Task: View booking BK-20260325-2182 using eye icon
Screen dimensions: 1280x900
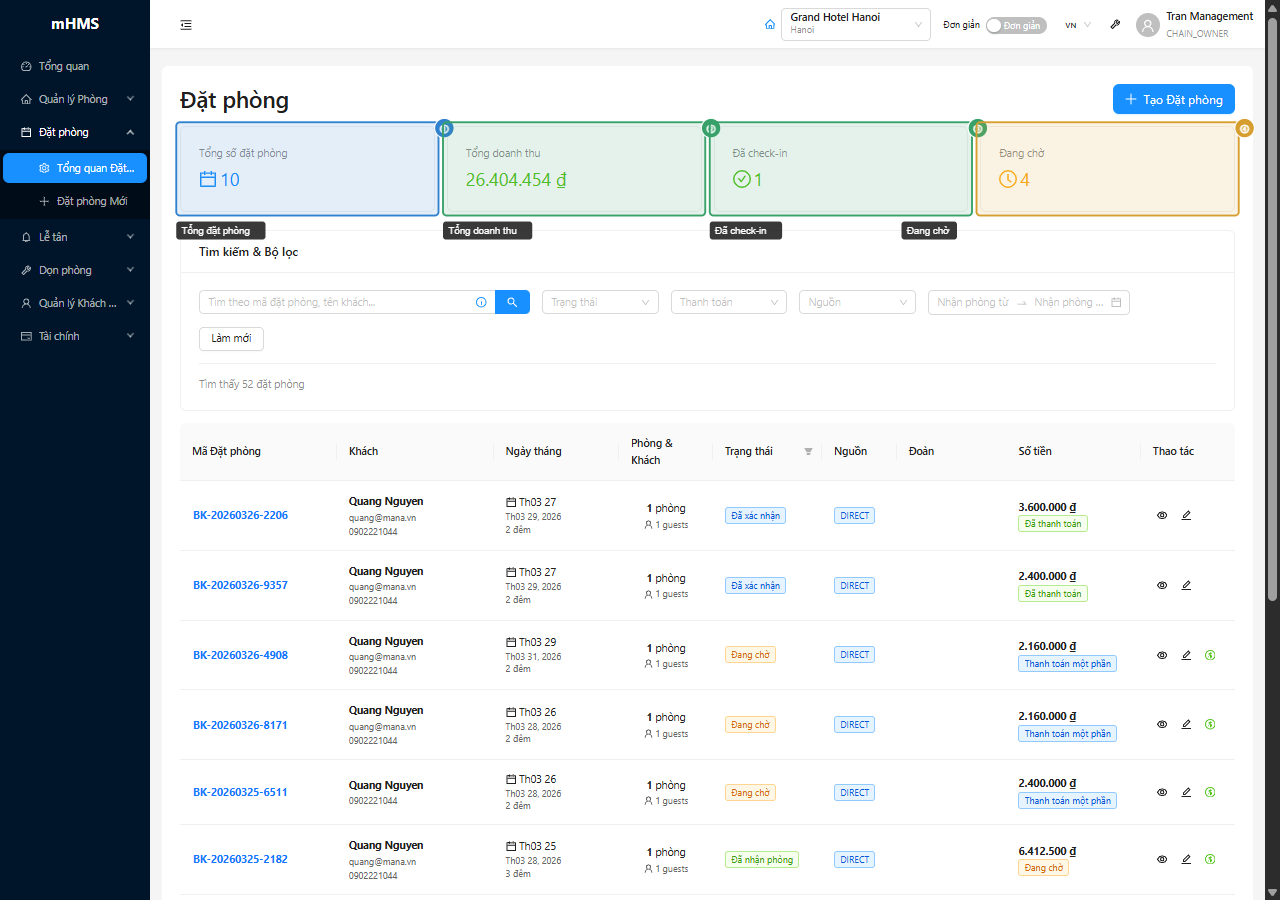Action: 1162,859
